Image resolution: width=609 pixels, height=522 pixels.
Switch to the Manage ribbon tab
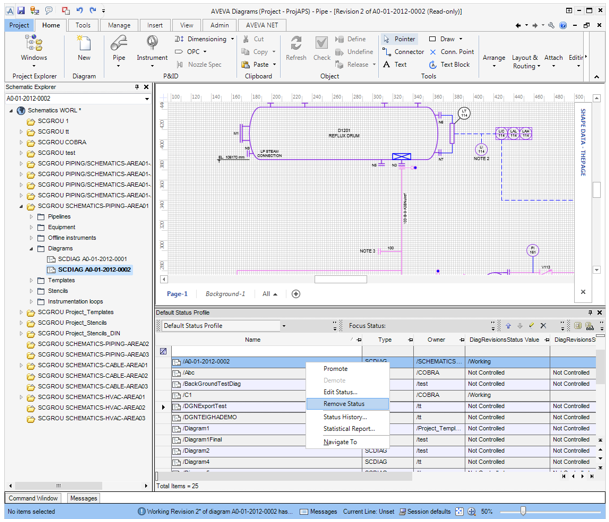[x=119, y=25]
